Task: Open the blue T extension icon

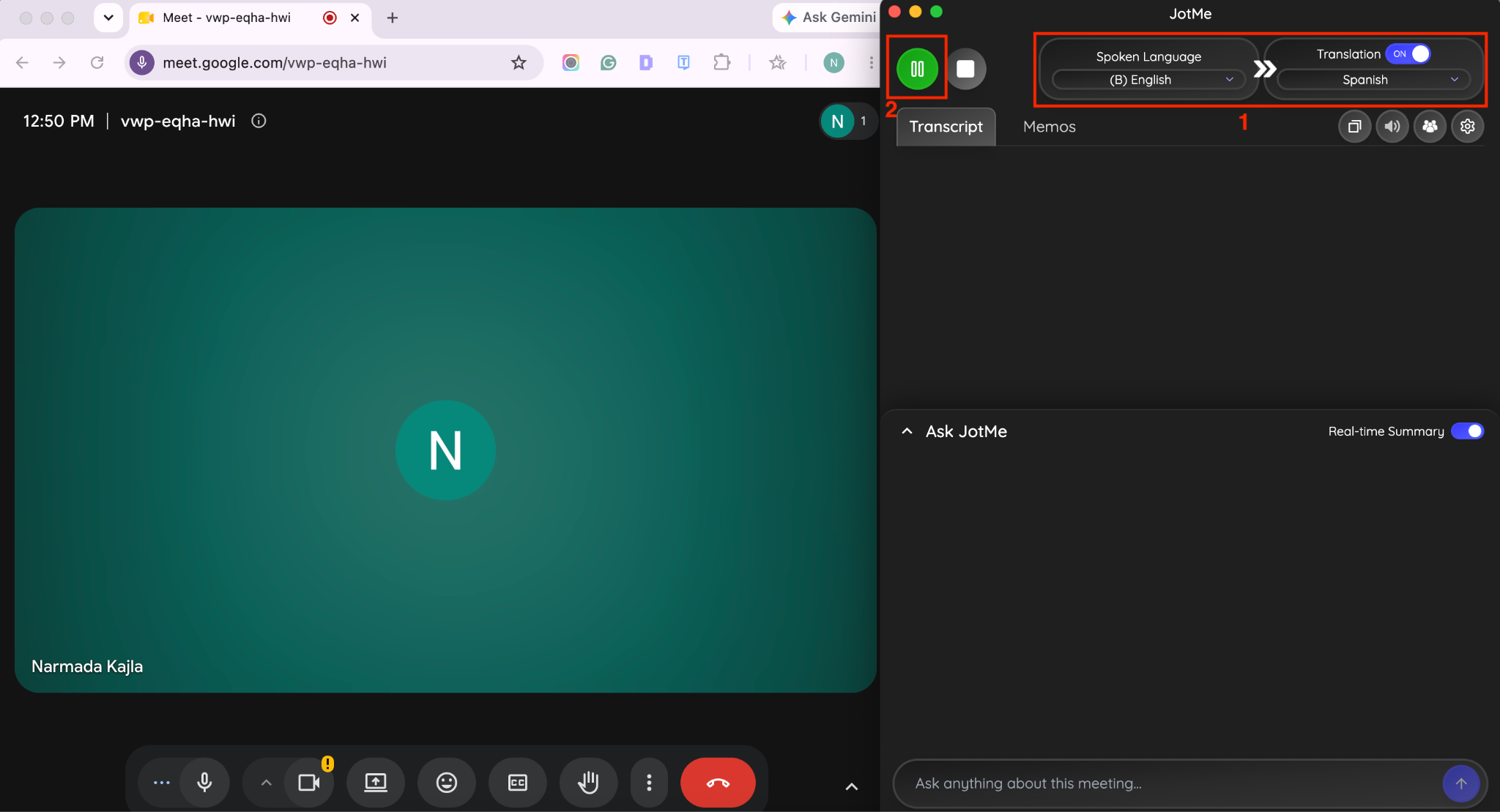Action: pos(683,62)
